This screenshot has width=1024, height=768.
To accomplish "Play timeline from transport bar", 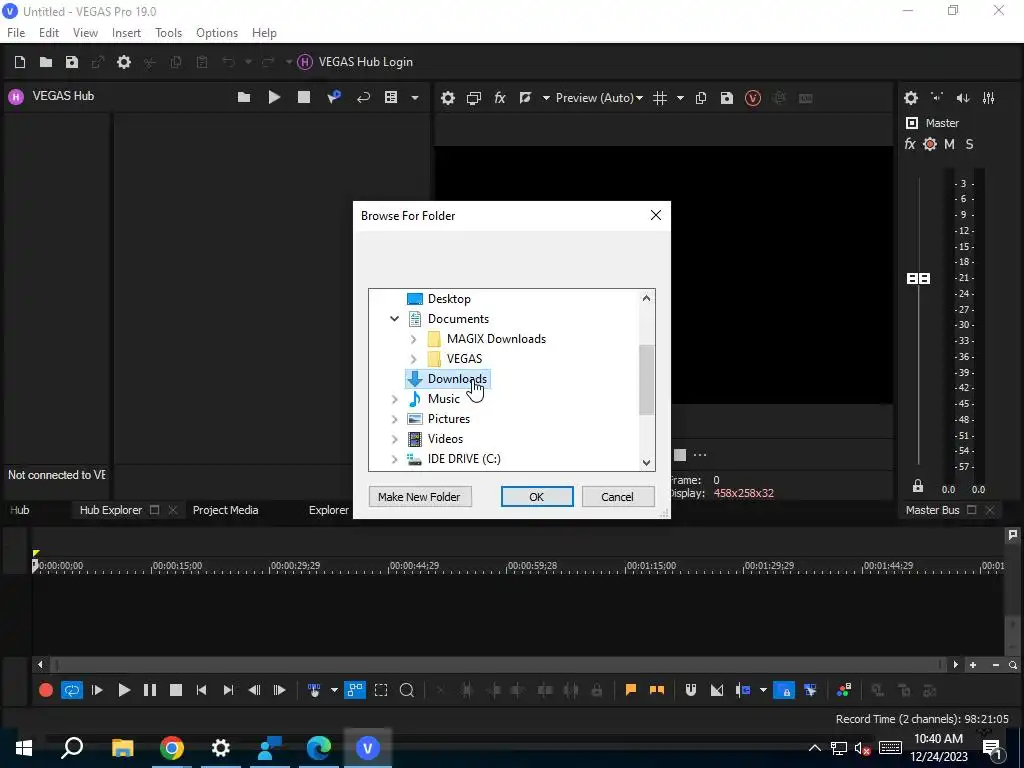I will pyautogui.click(x=123, y=690).
